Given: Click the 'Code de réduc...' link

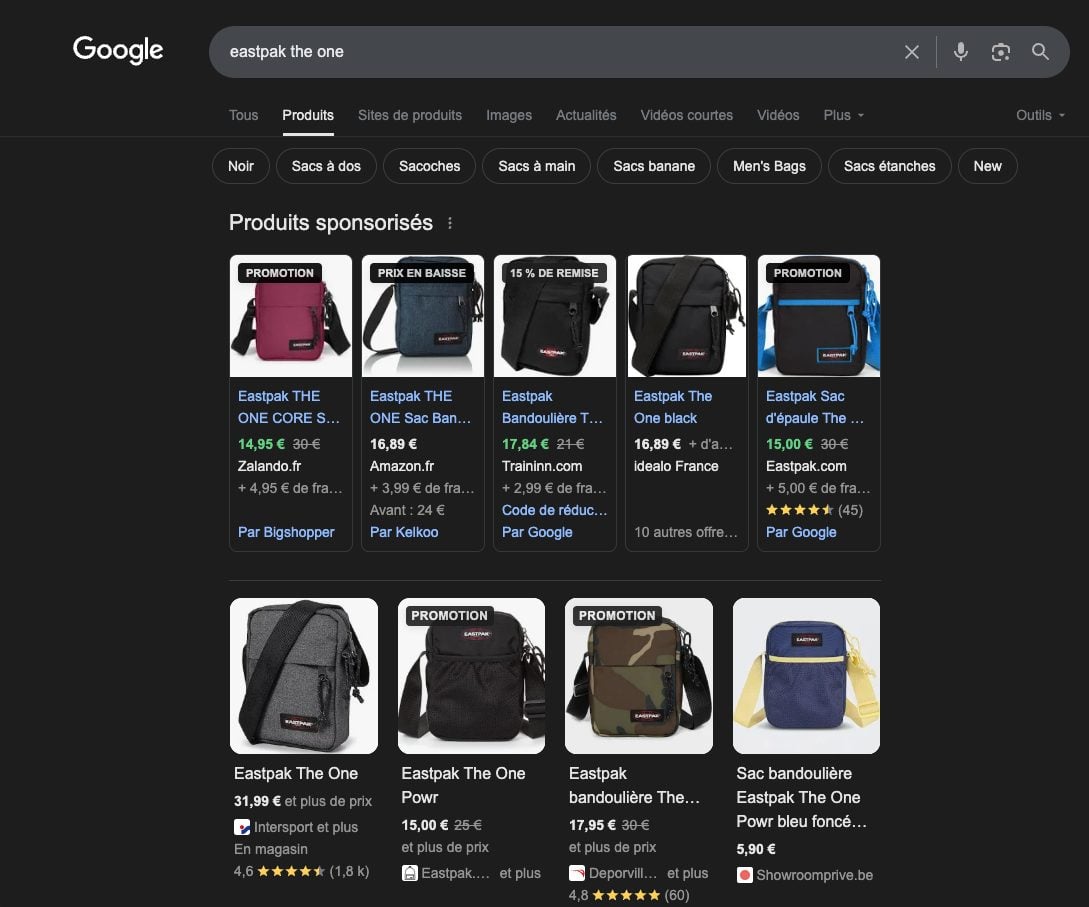Looking at the screenshot, I should (554, 510).
